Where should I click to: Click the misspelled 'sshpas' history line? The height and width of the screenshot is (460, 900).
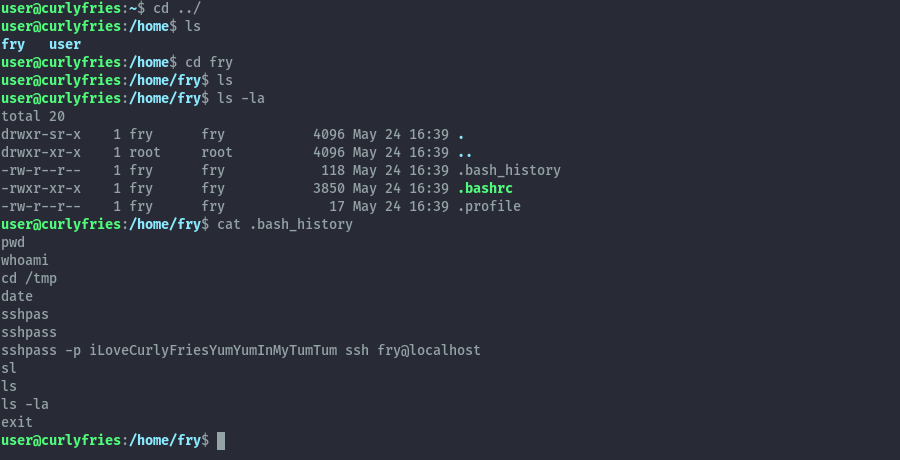(x=25, y=314)
